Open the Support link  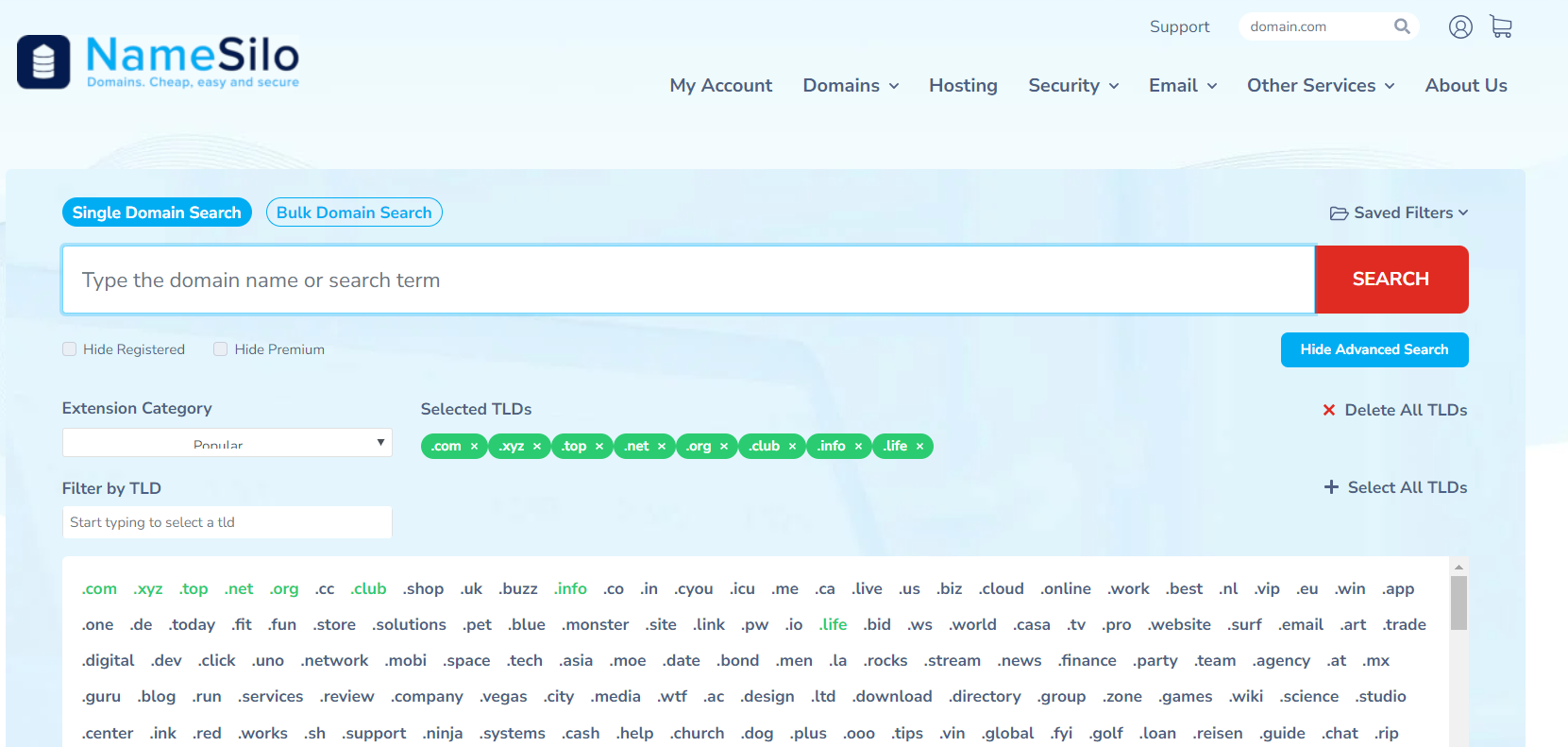point(1179,26)
